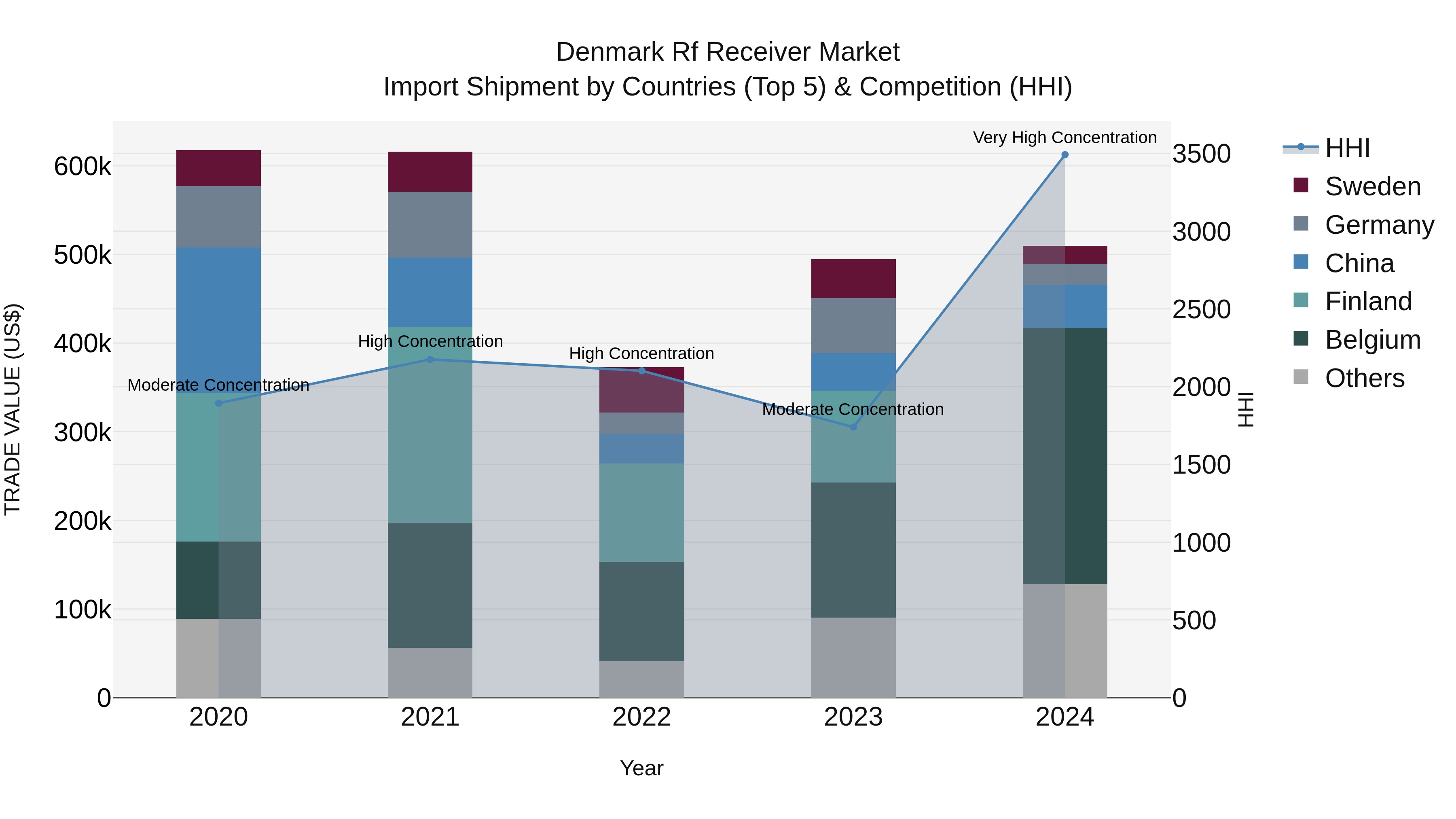Click the 'TRADE VALUE (US$)' axis title
The width and height of the screenshot is (1456, 819).
(13, 409)
